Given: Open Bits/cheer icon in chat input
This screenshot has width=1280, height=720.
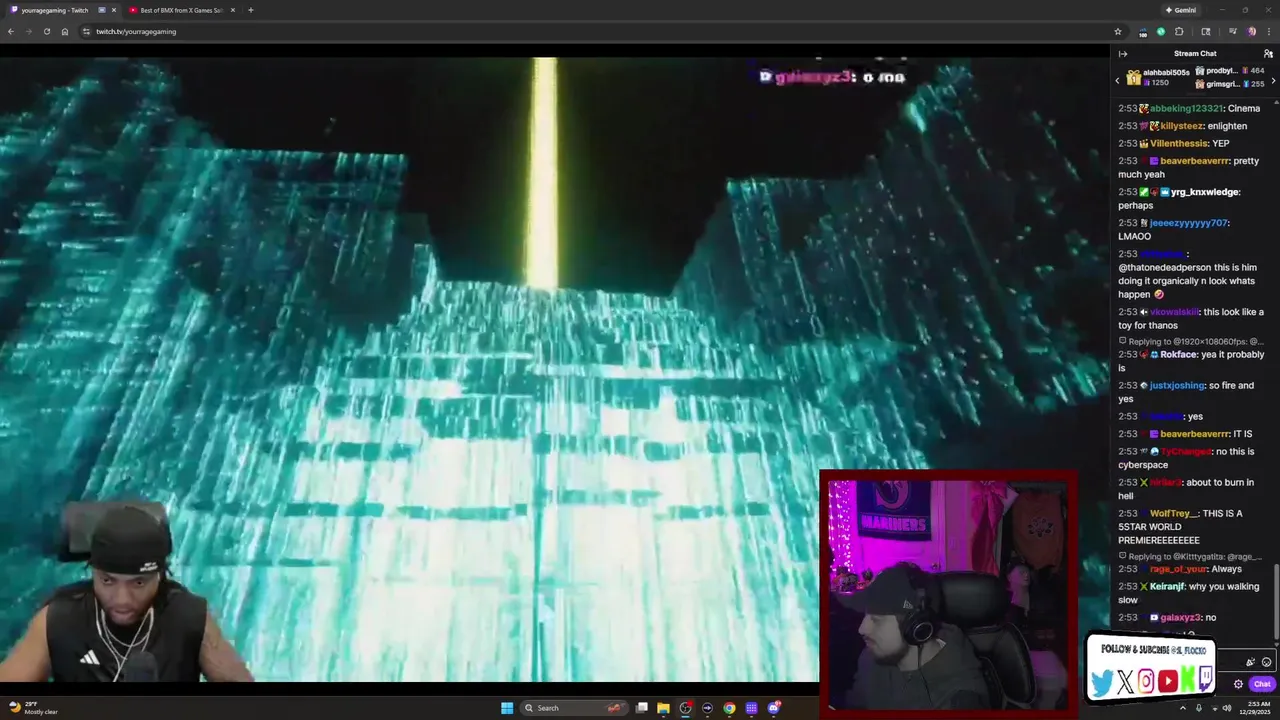Looking at the screenshot, I should (x=1250, y=662).
